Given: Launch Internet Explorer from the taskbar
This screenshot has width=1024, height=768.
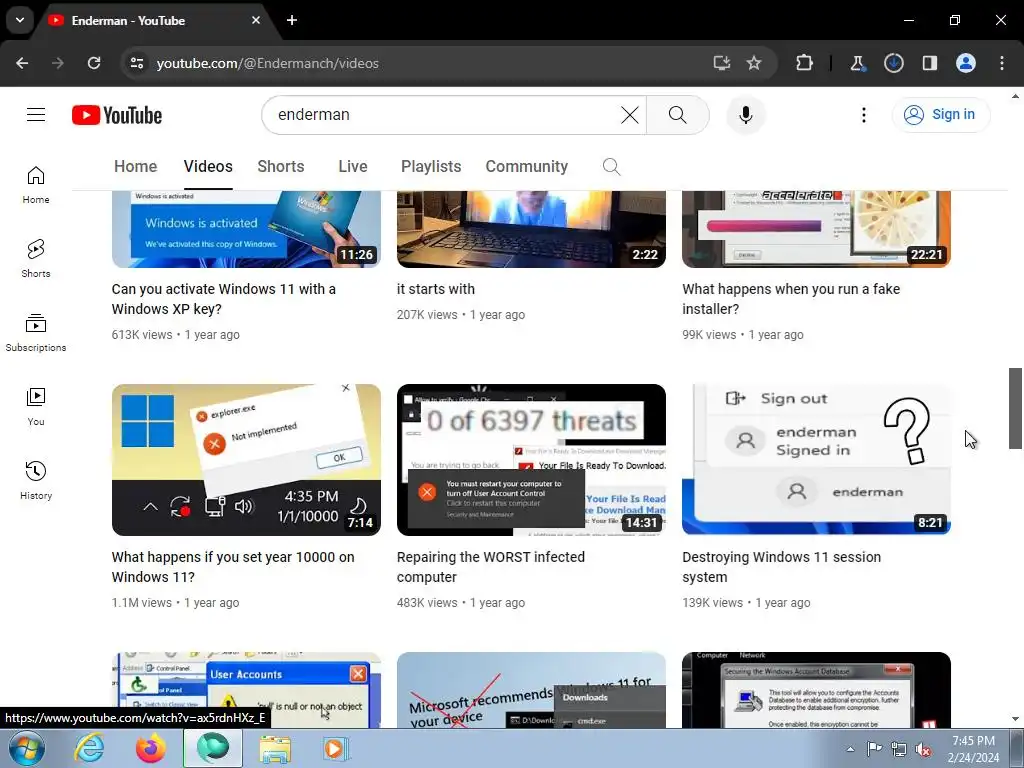Looking at the screenshot, I should 89,748.
